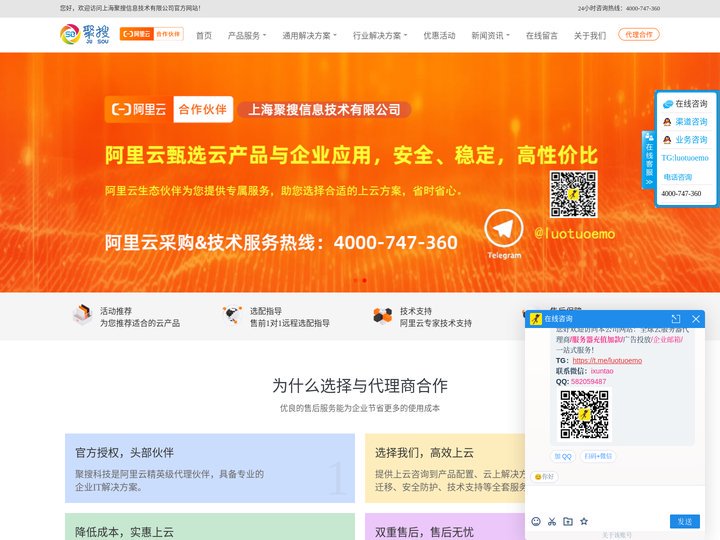Select the first banner carousel dot

356,280
